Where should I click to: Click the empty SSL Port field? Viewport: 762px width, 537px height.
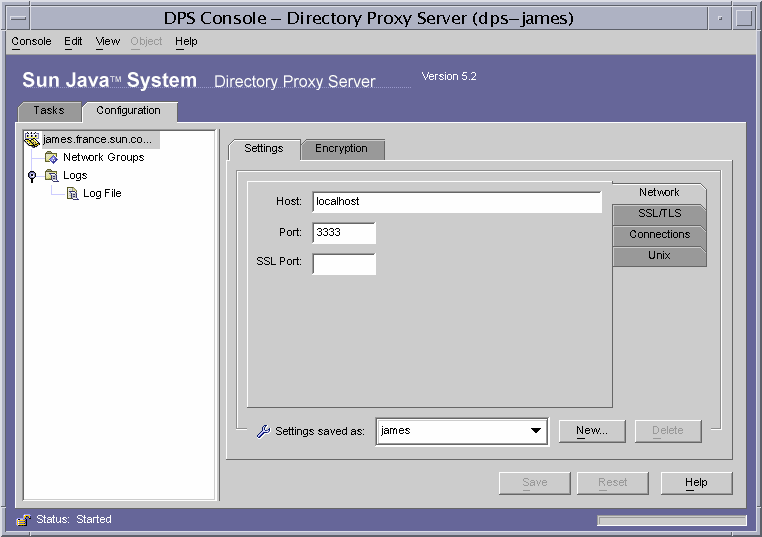tap(344, 264)
